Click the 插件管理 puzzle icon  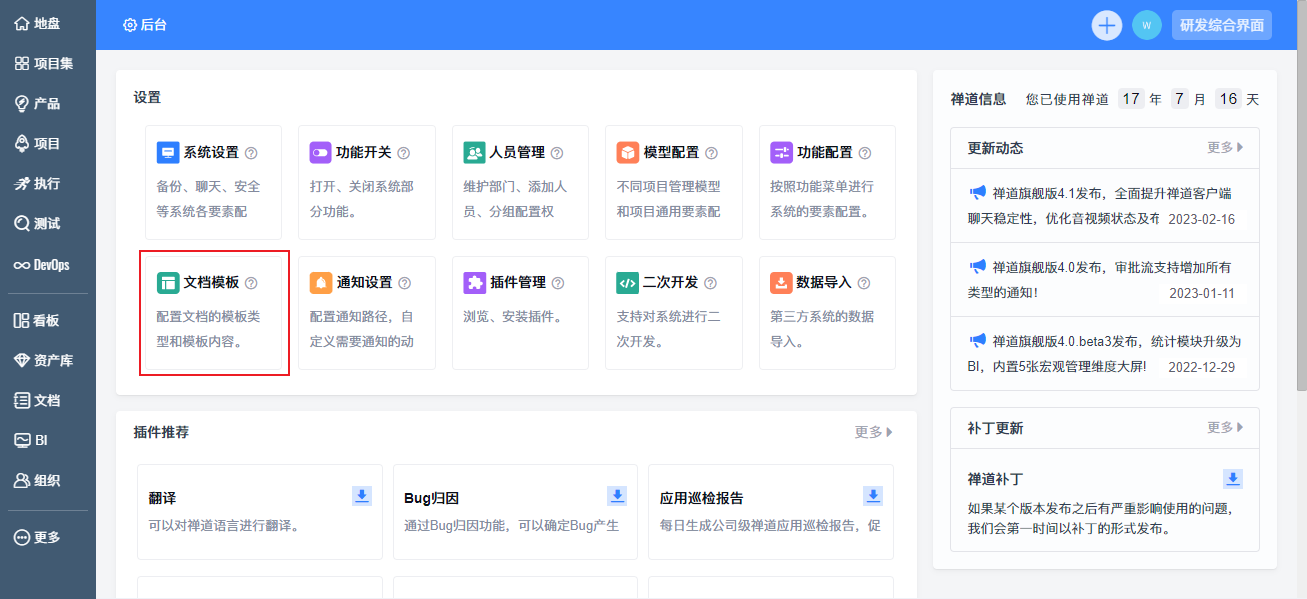click(x=474, y=283)
